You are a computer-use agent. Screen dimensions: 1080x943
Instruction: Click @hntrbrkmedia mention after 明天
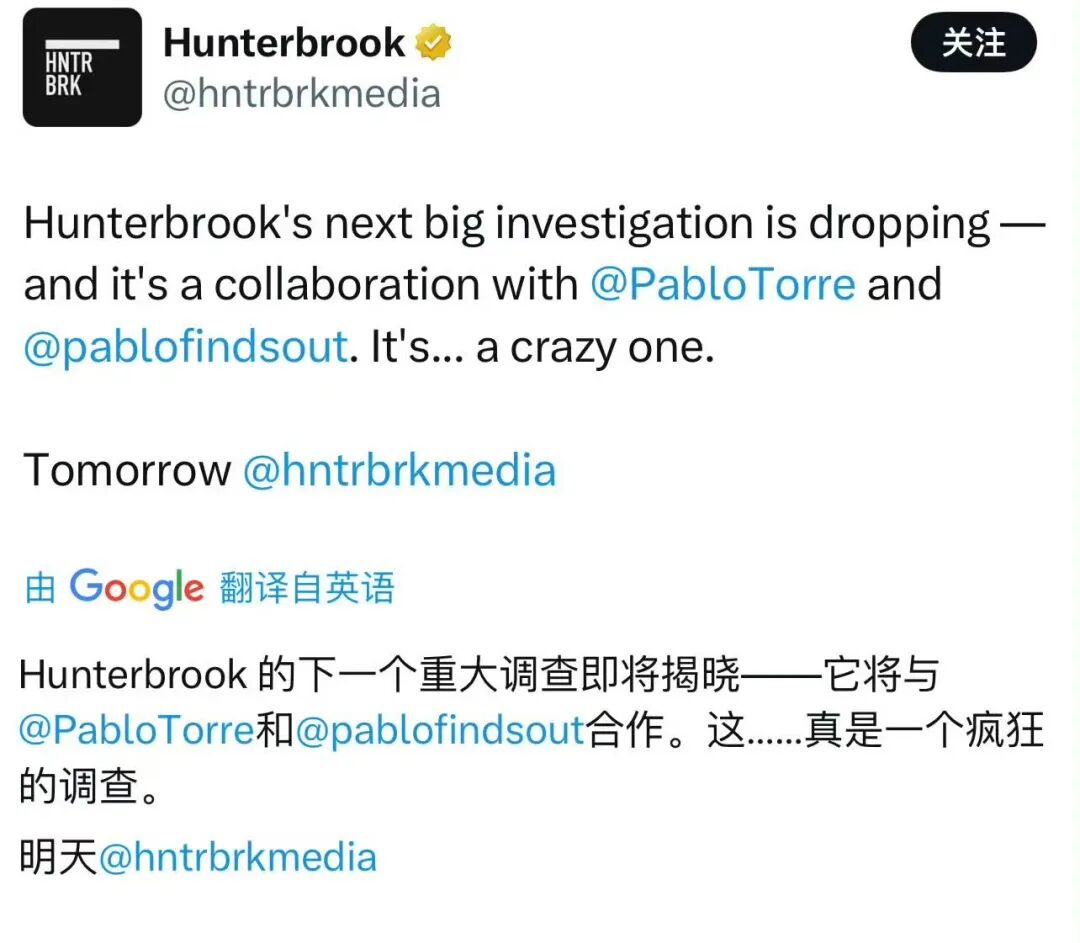coord(238,857)
